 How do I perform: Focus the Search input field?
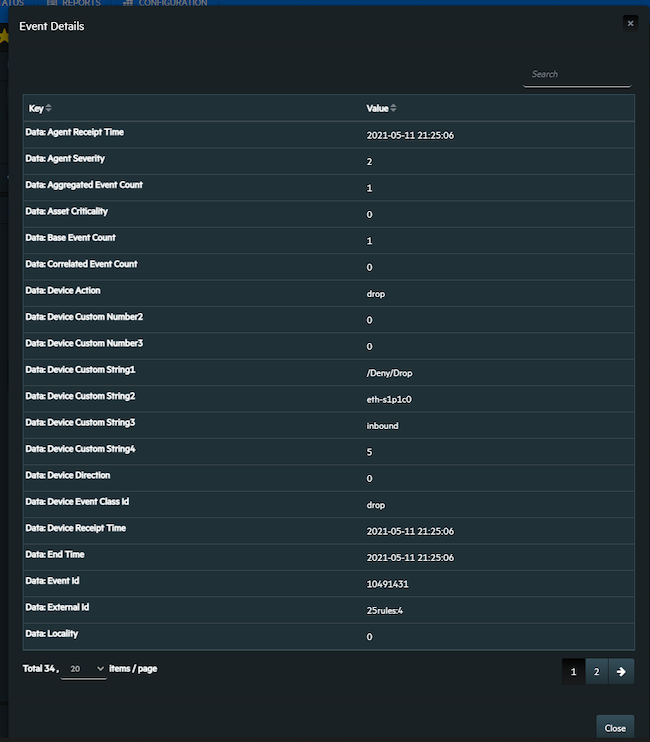coord(577,74)
